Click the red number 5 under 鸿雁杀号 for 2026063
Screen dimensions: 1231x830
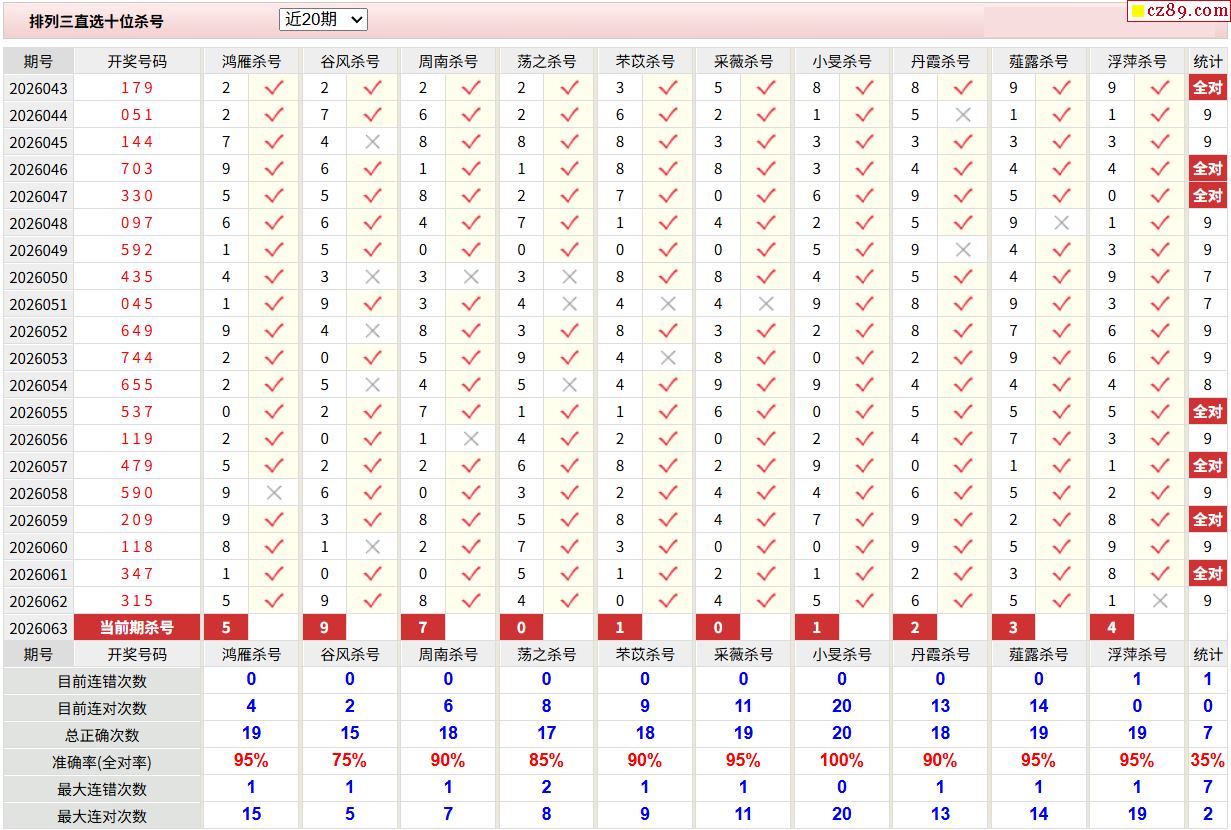pos(226,627)
